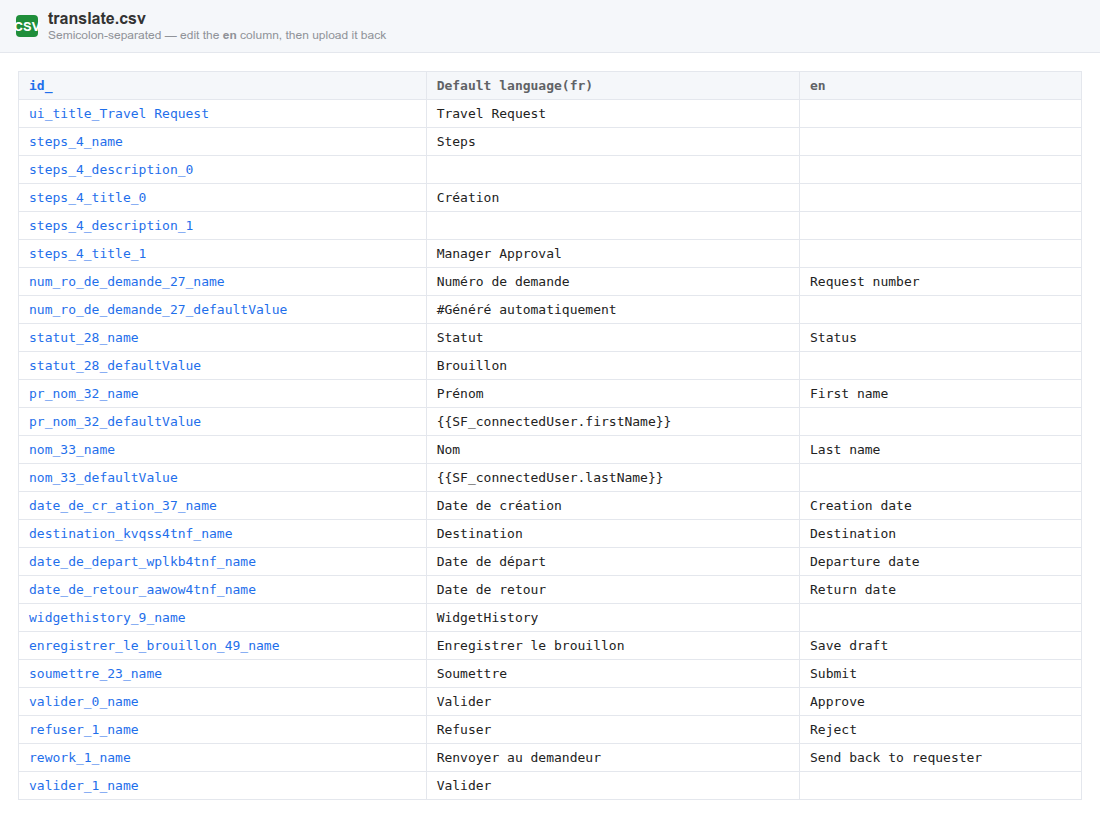The image size is (1100, 822).
Task: Click the steps_4_name id cell
Action: (222, 142)
